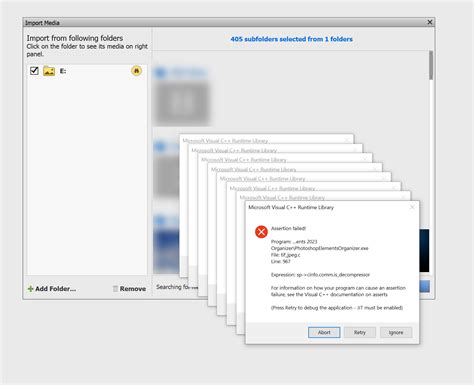
Task: Click Add Folder... button
Action: pos(52,289)
